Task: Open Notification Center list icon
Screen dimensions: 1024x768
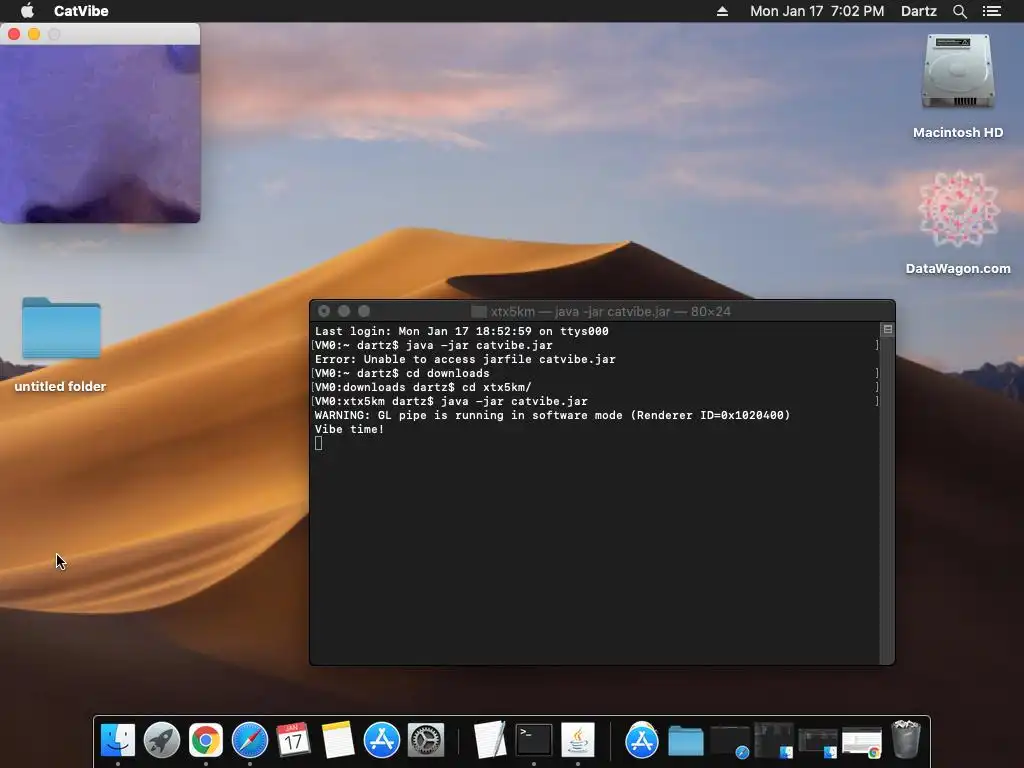Action: click(x=992, y=11)
